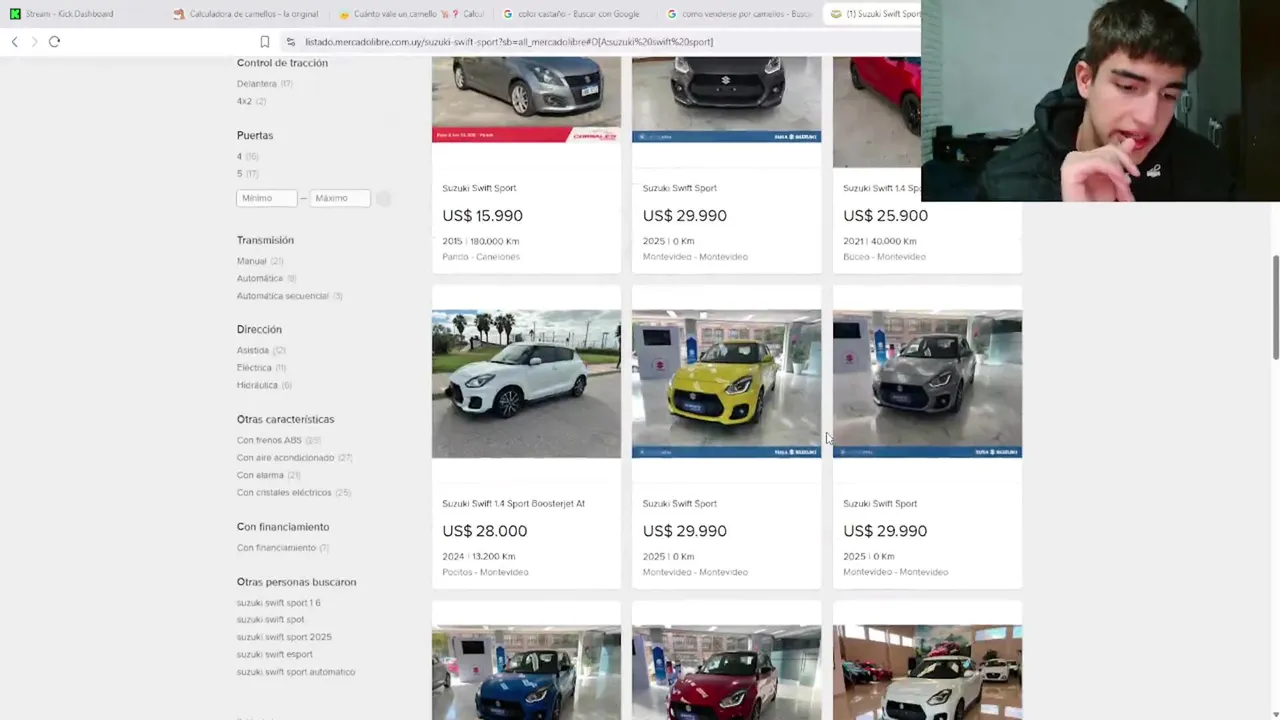The height and width of the screenshot is (720, 1280).
Task: Click the Pando - Canelones location text
Action: (481, 257)
